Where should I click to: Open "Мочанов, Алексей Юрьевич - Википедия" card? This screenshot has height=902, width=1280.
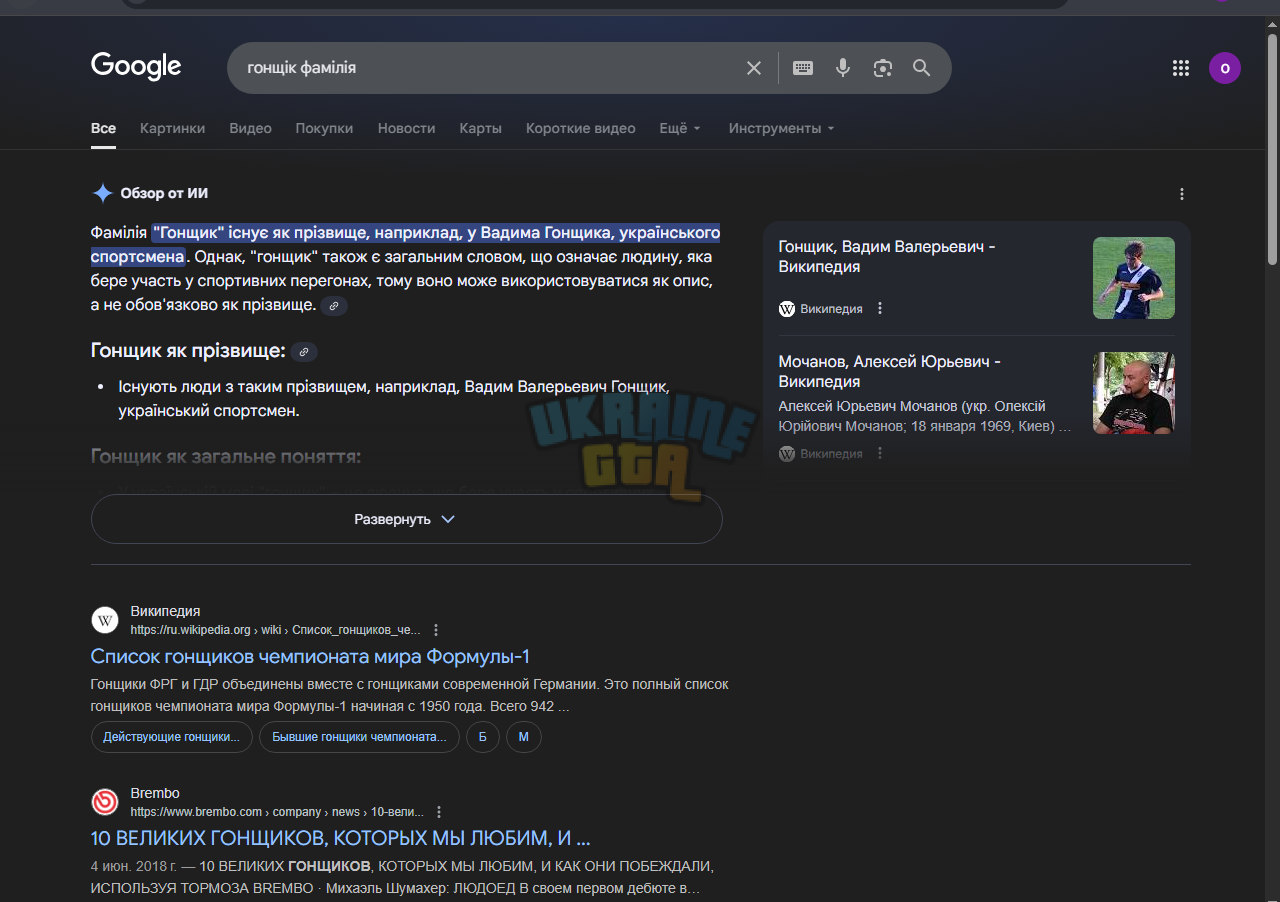(x=890, y=371)
